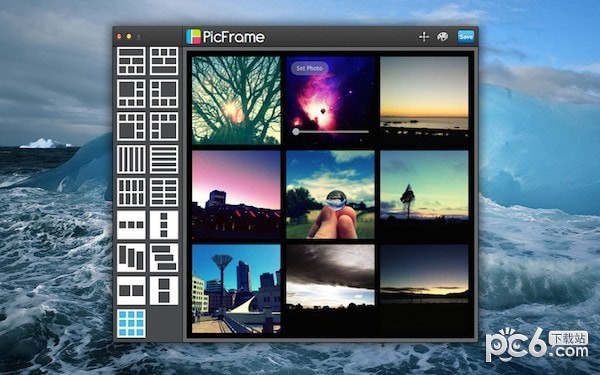Select the five vertical columns layout
The image size is (600, 375).
[x=131, y=159]
